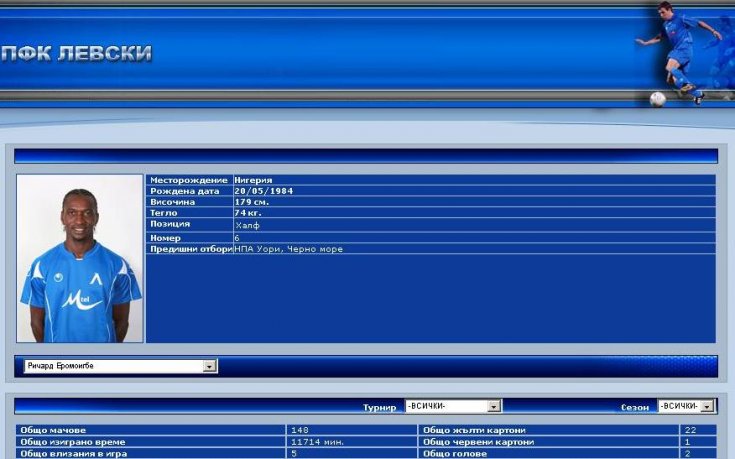Click the played time value 11714 мин.
The width and height of the screenshot is (735, 459).
click(317, 442)
